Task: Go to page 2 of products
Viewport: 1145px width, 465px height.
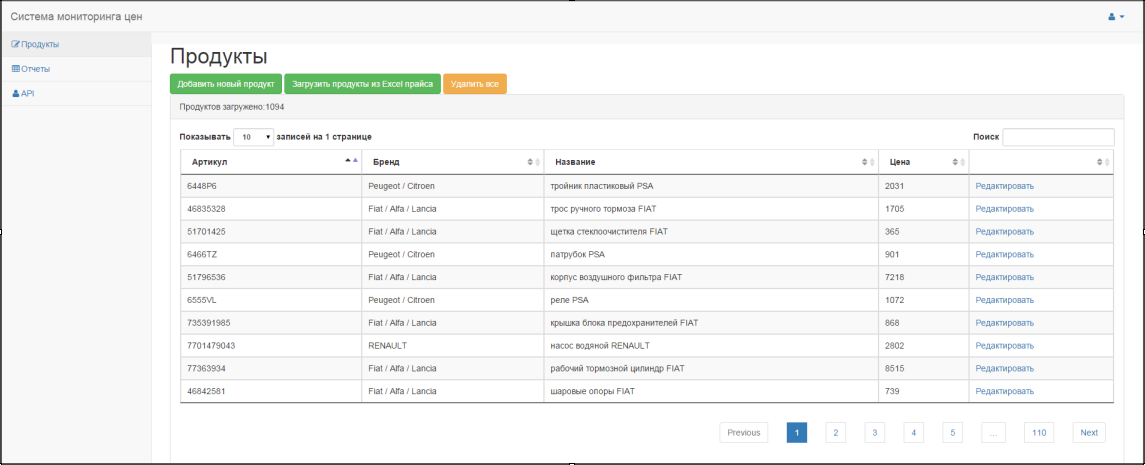Action: (x=836, y=432)
